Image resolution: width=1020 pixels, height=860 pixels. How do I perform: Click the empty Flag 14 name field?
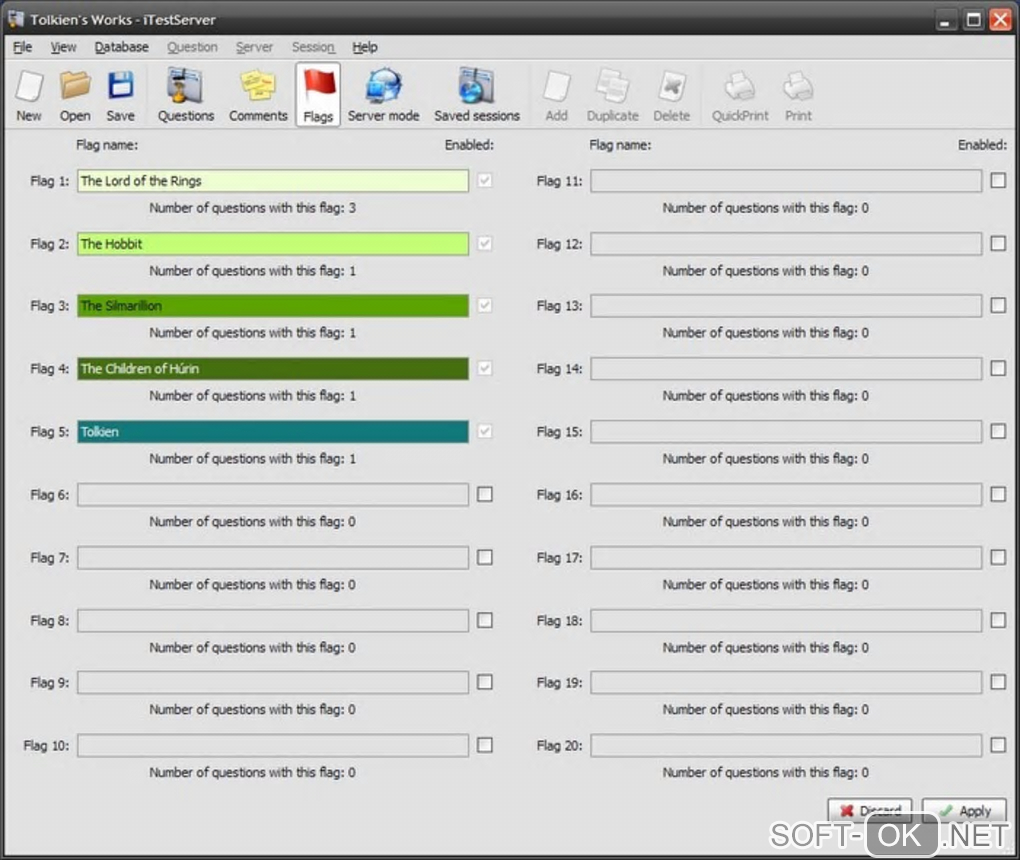click(786, 369)
